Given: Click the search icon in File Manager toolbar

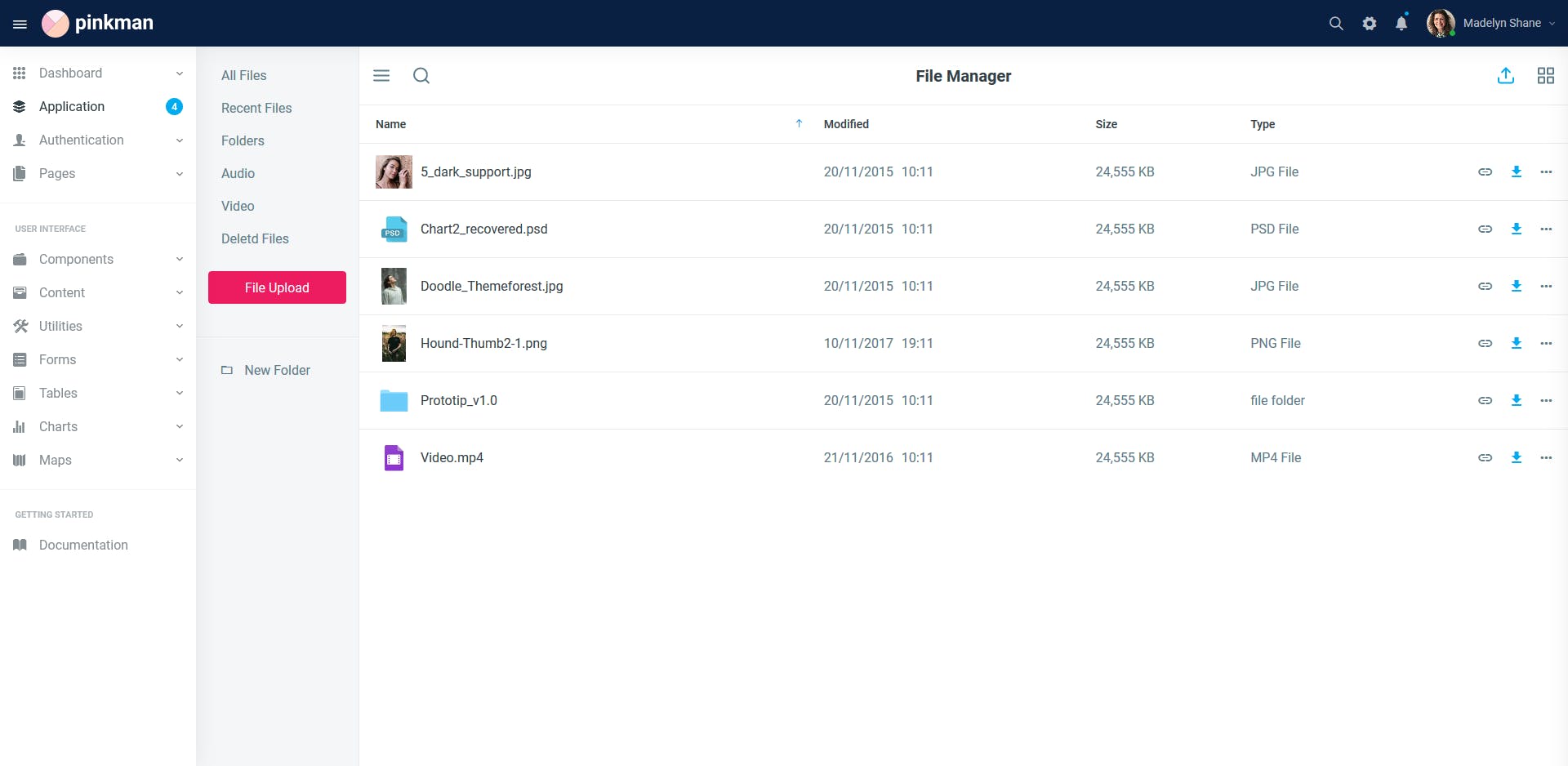Looking at the screenshot, I should pos(421,75).
